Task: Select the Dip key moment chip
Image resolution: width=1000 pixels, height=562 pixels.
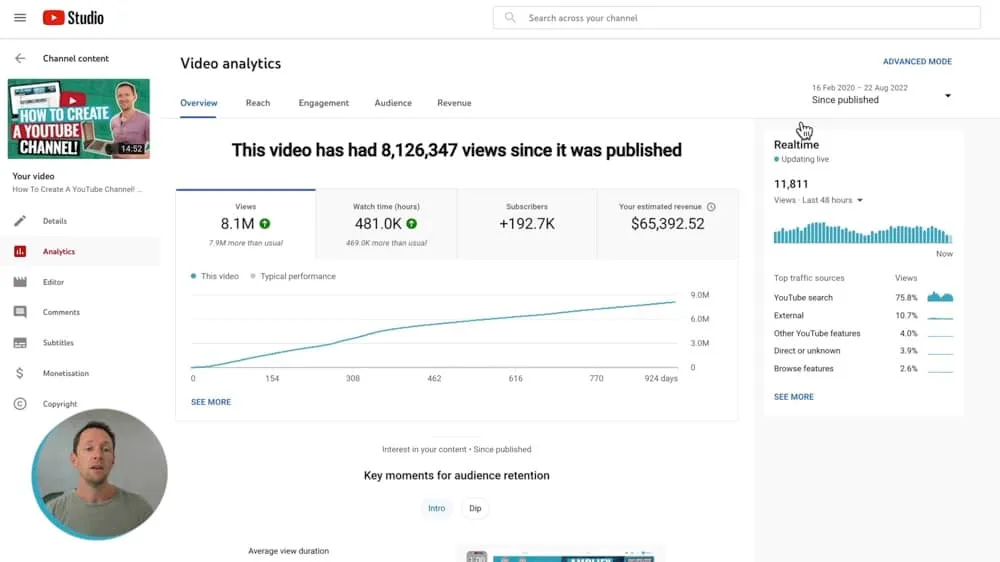Action: (x=475, y=508)
